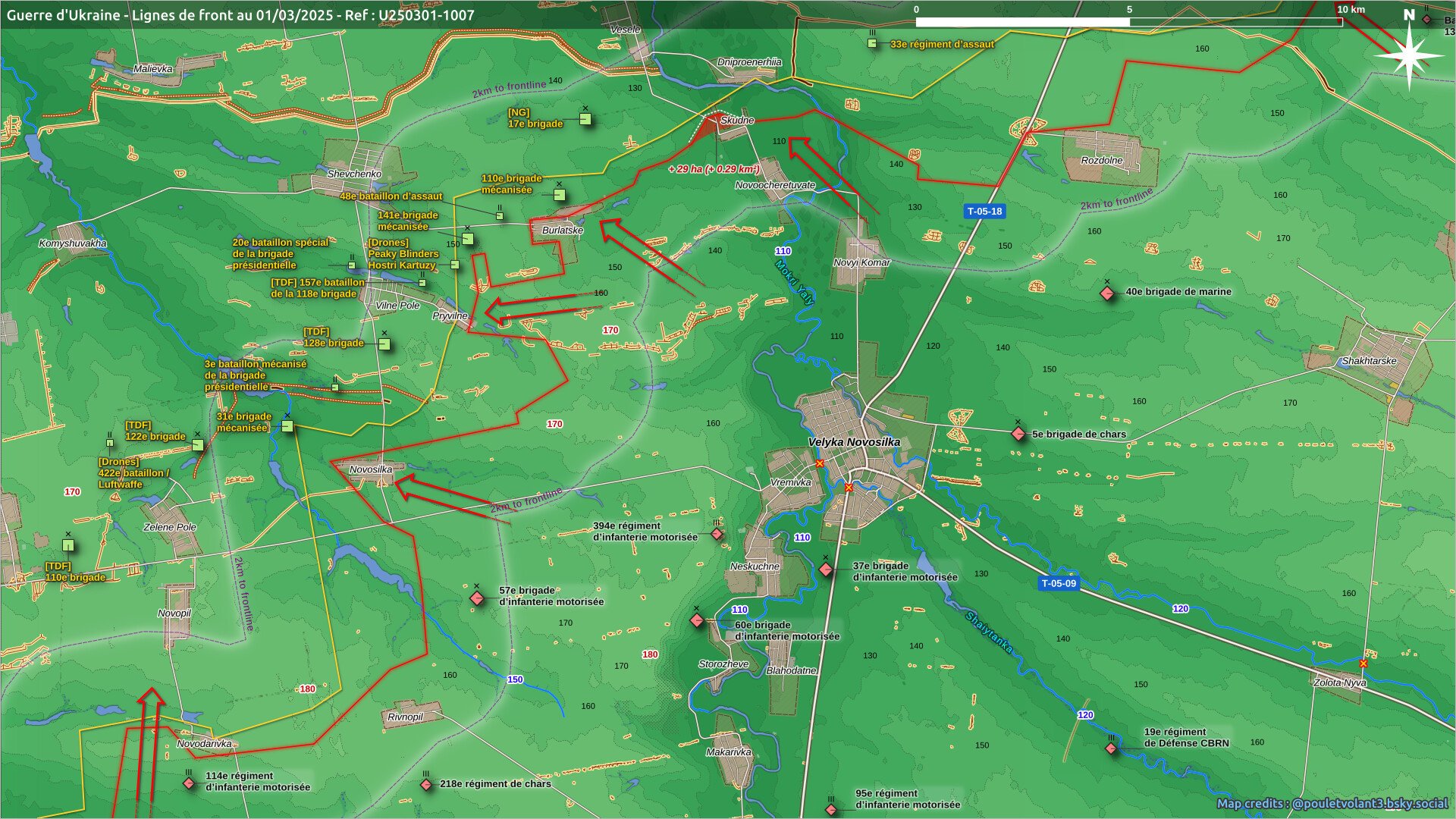Select the Rozdolne village label
Viewport: 1456px width, 819px height.
pyautogui.click(x=1102, y=161)
